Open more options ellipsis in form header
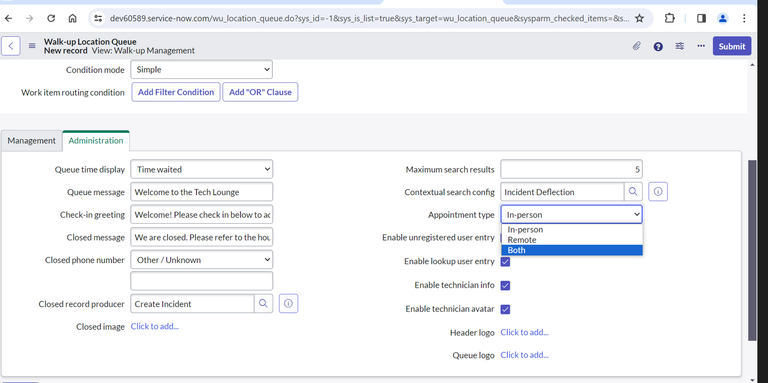 pyautogui.click(x=701, y=46)
